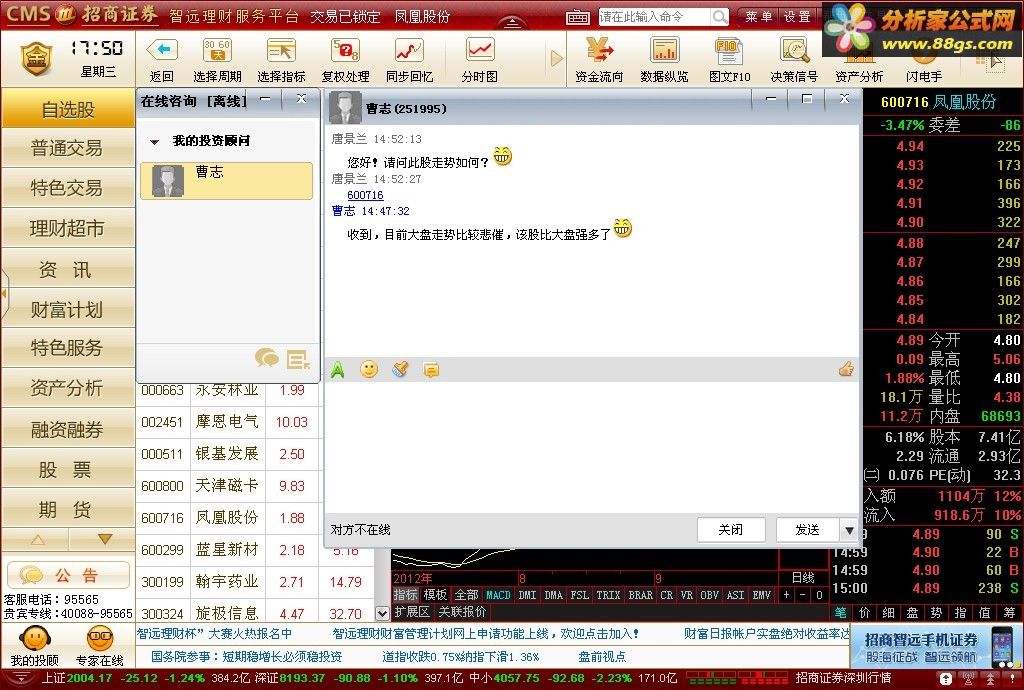Select the 自选股 sidebar tab

click(x=68, y=109)
